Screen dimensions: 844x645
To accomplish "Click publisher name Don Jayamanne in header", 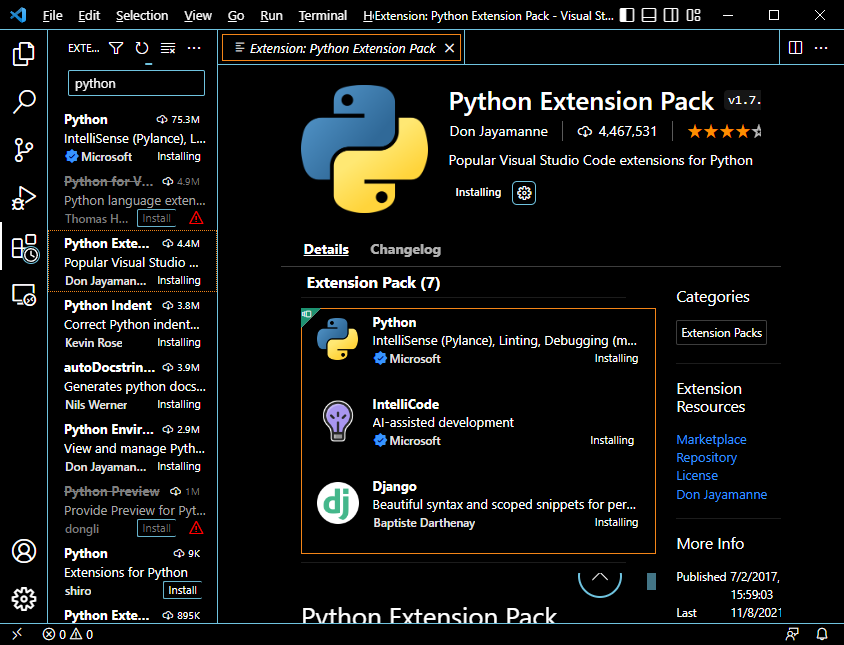I will pyautogui.click(x=498, y=131).
